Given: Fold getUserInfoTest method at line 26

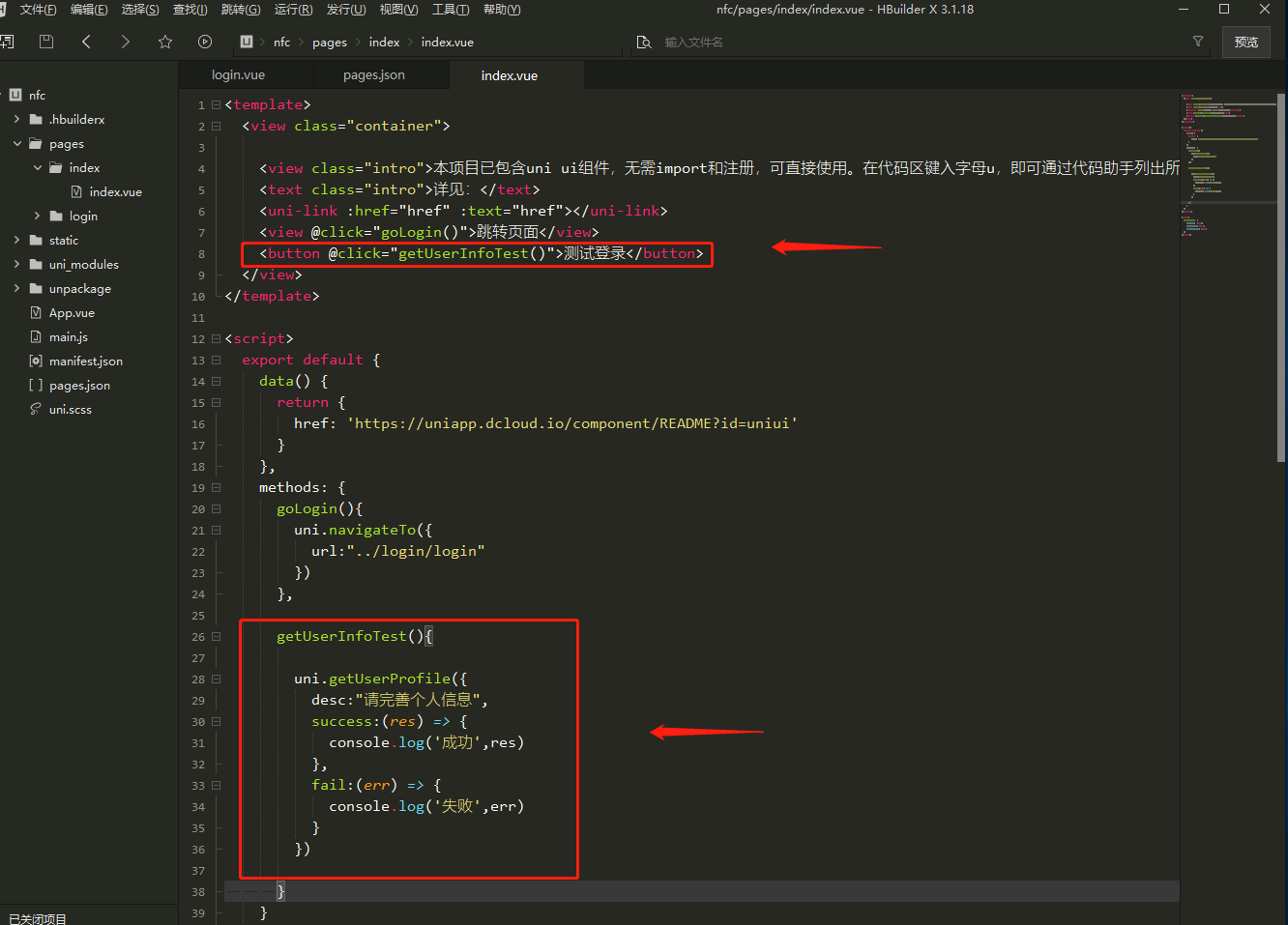Looking at the screenshot, I should [217, 636].
